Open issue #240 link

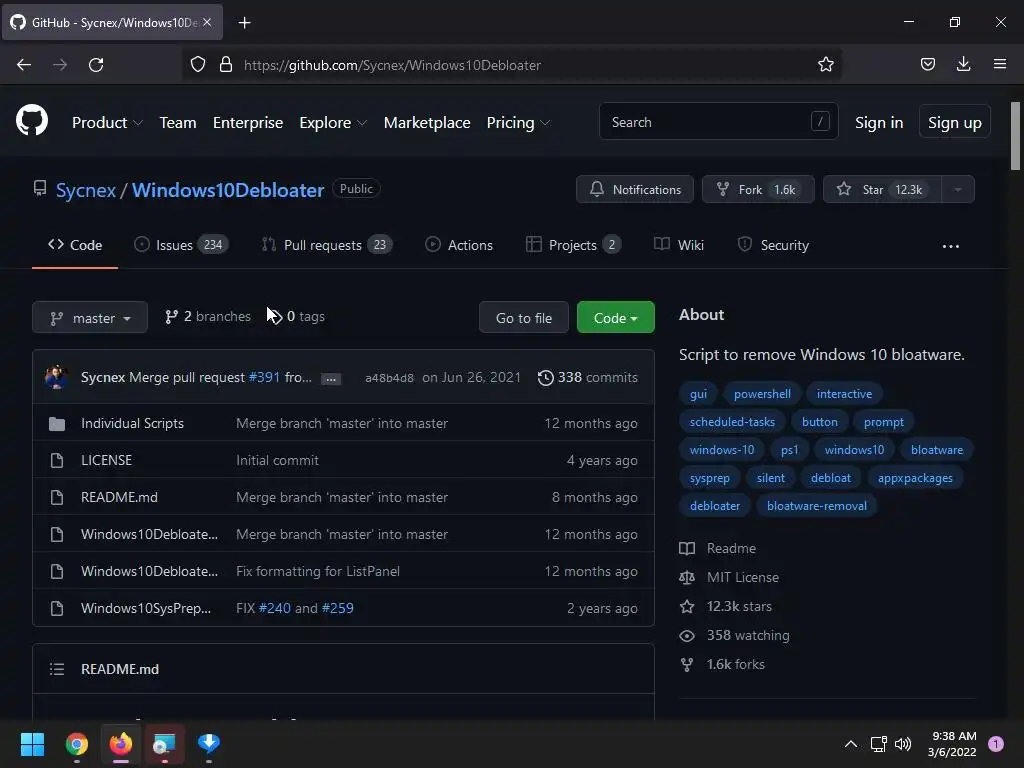point(275,609)
